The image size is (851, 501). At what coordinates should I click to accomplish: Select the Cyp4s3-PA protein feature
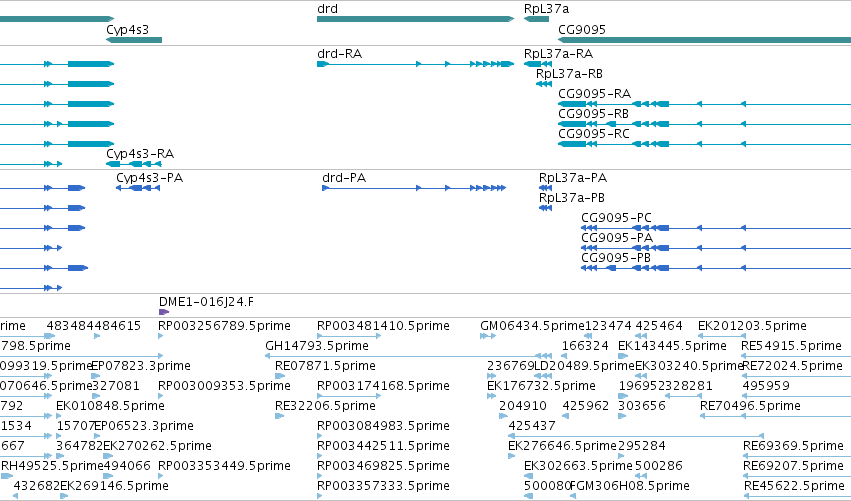tap(138, 188)
